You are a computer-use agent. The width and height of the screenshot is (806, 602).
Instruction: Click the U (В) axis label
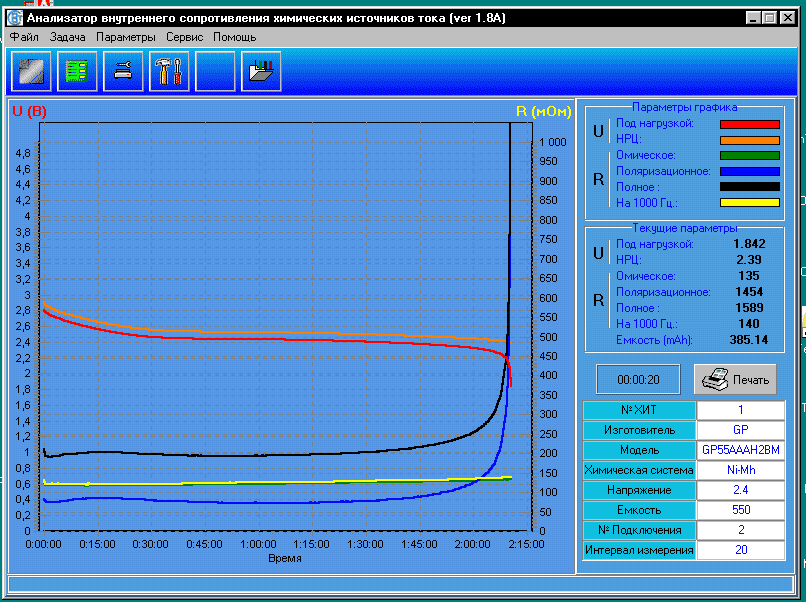(29, 112)
